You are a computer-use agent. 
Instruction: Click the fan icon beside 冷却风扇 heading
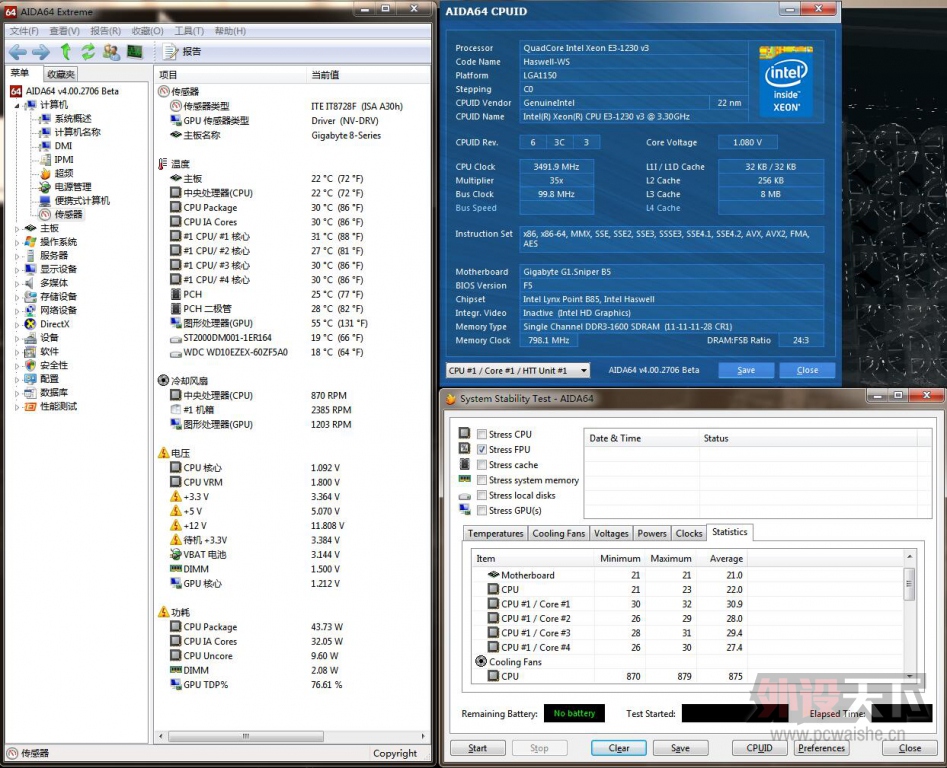[x=163, y=380]
